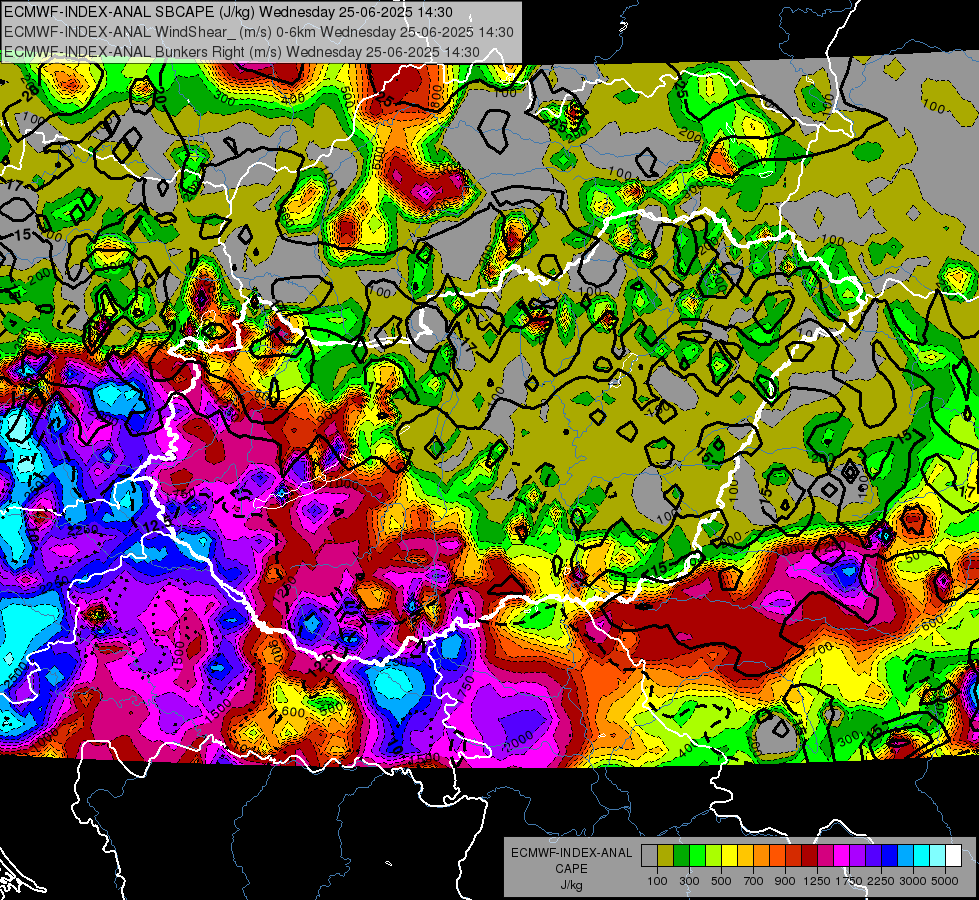Click the white swatch ending the legend
The image size is (979, 900).
tap(953, 856)
